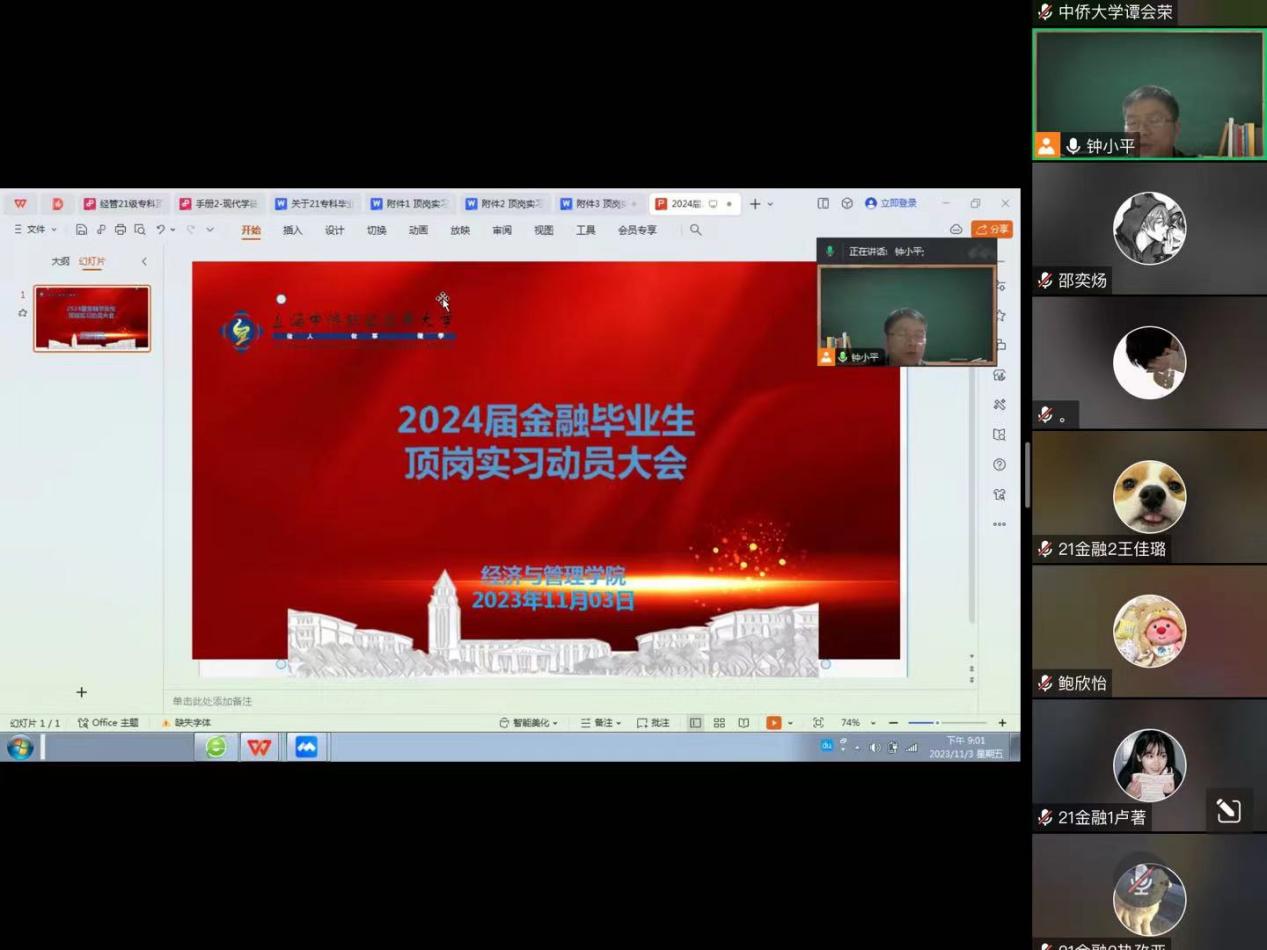Toggle reading view book icon
1267x950 pixels.
(x=743, y=723)
